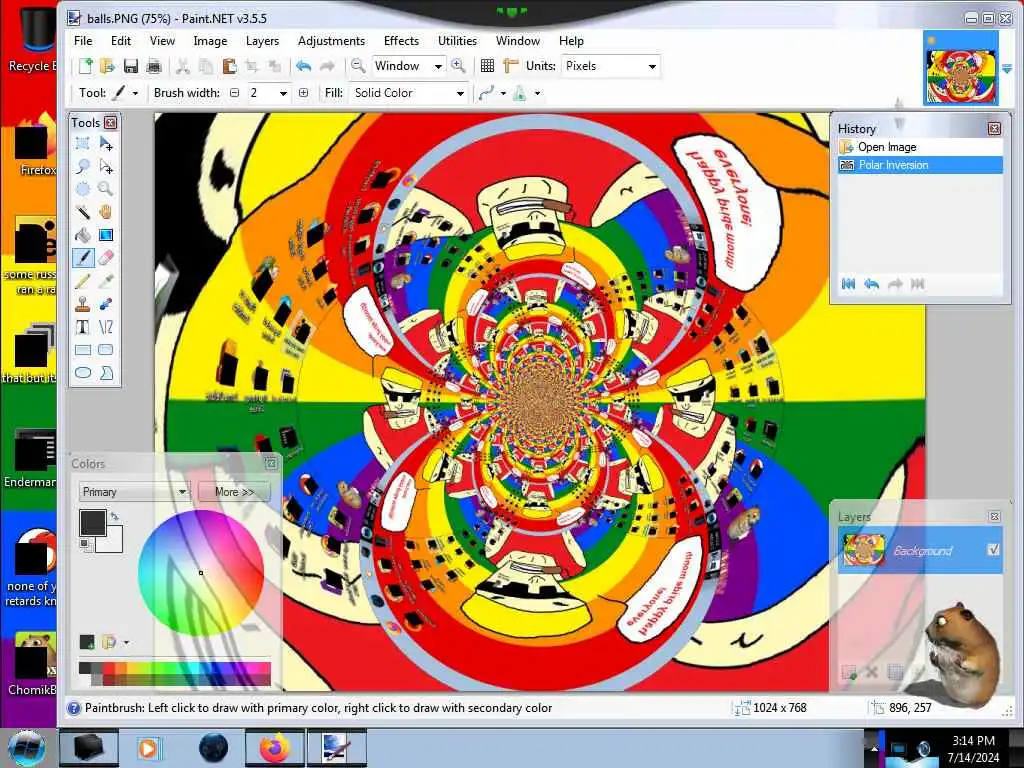Select the Pencil tool
The height and width of the screenshot is (768, 1024).
(82, 281)
